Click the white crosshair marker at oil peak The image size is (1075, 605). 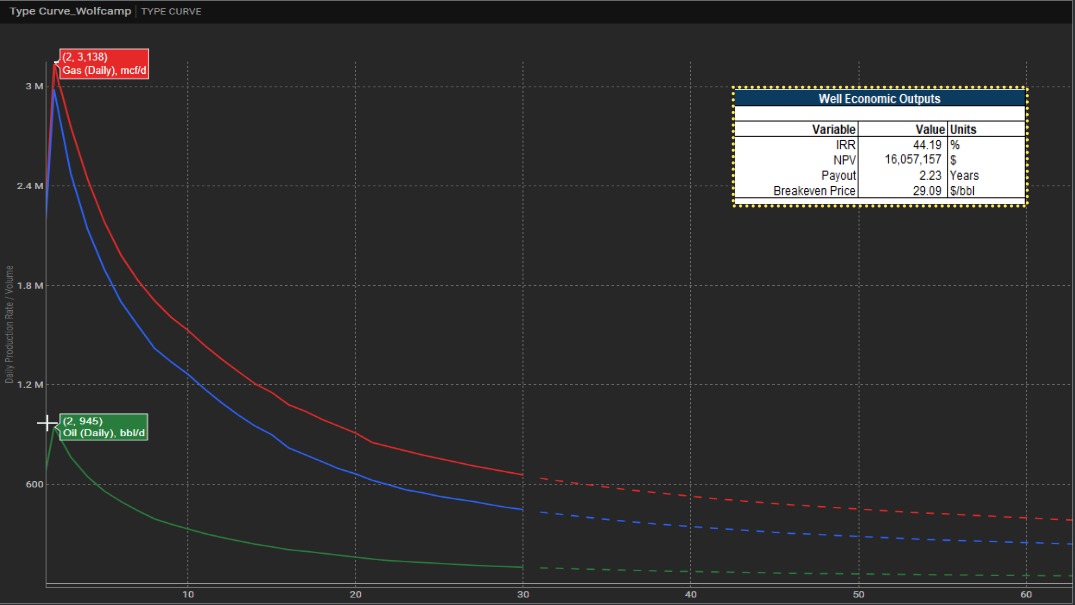47,423
